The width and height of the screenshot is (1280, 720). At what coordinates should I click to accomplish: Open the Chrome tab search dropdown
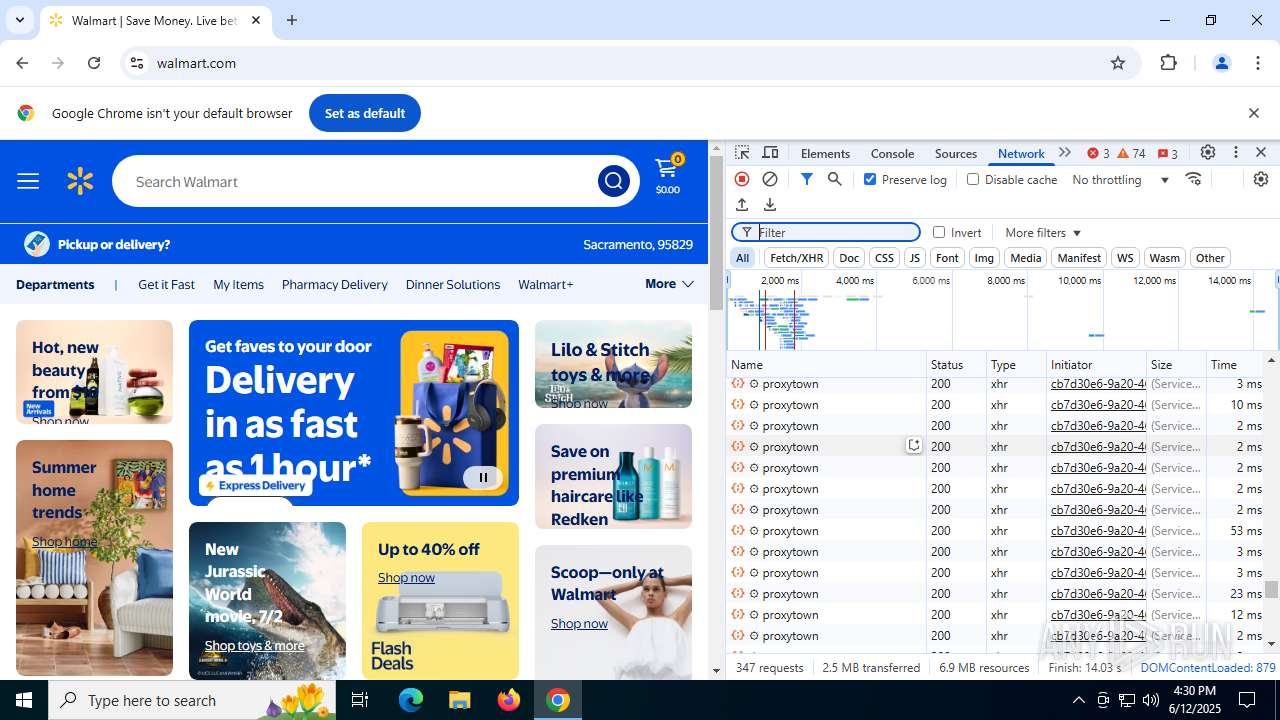[x=20, y=20]
